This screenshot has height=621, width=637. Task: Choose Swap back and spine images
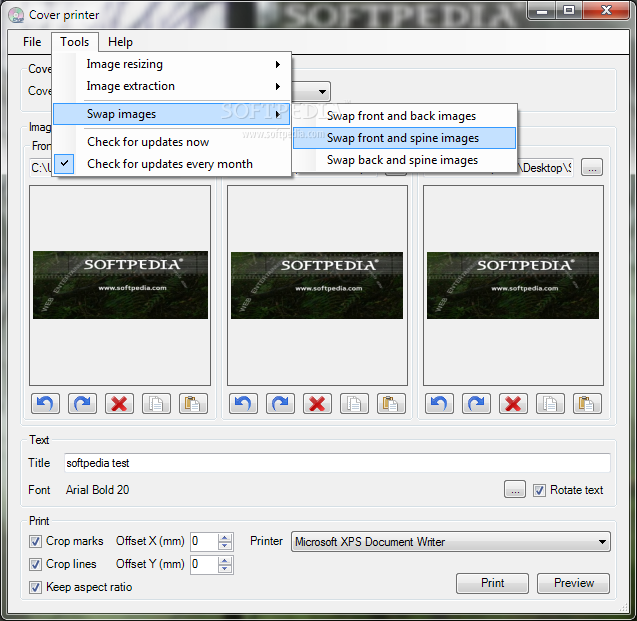pos(405,160)
